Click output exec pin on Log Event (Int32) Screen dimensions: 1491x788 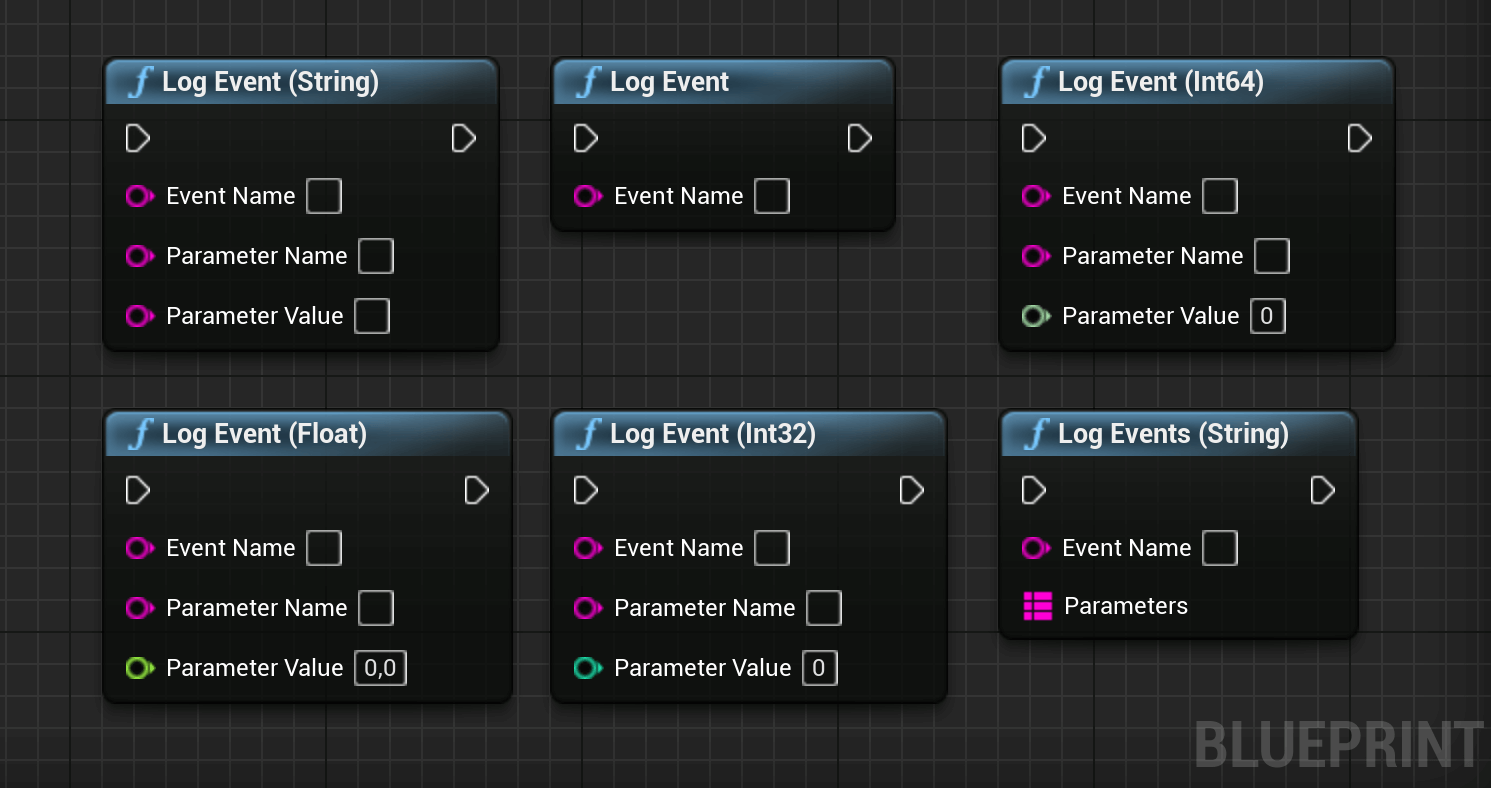click(x=912, y=490)
